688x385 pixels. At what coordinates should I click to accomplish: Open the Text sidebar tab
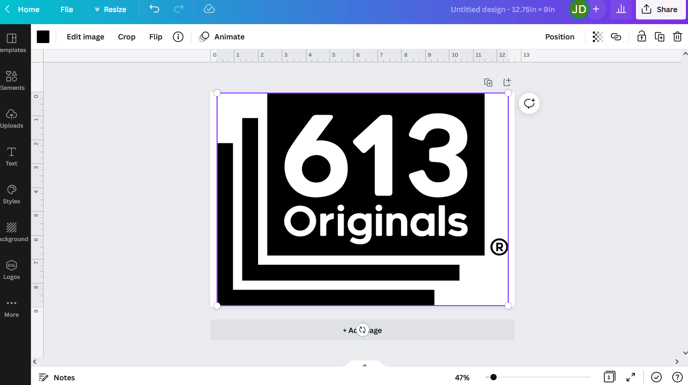pyautogui.click(x=11, y=157)
